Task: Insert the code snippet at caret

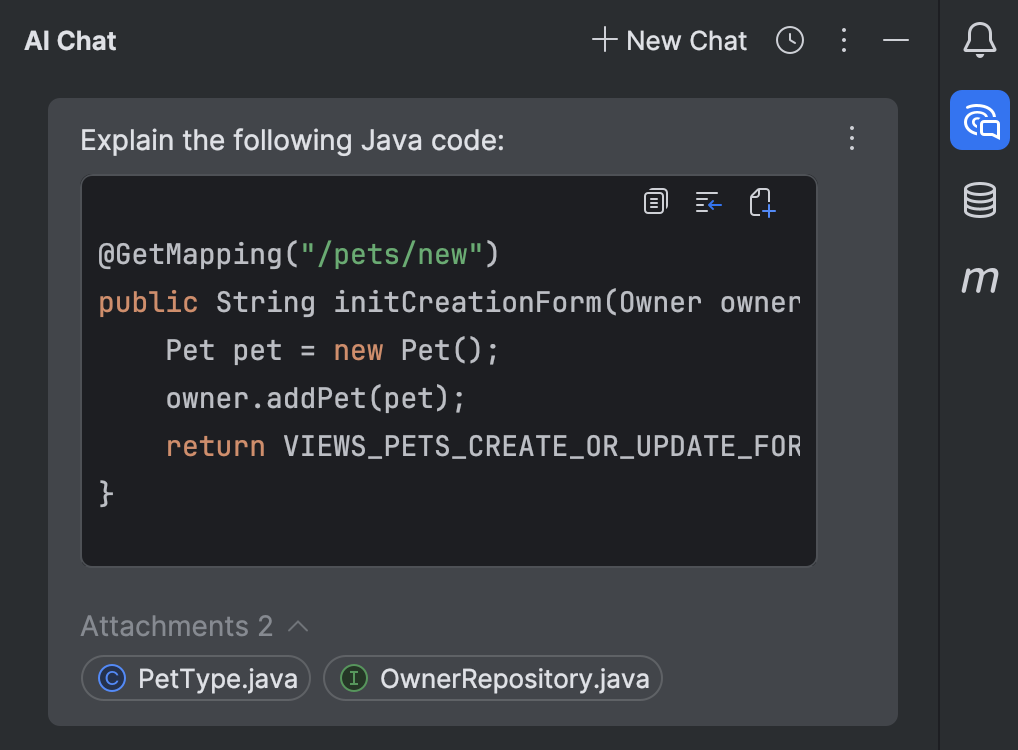Action: (708, 201)
